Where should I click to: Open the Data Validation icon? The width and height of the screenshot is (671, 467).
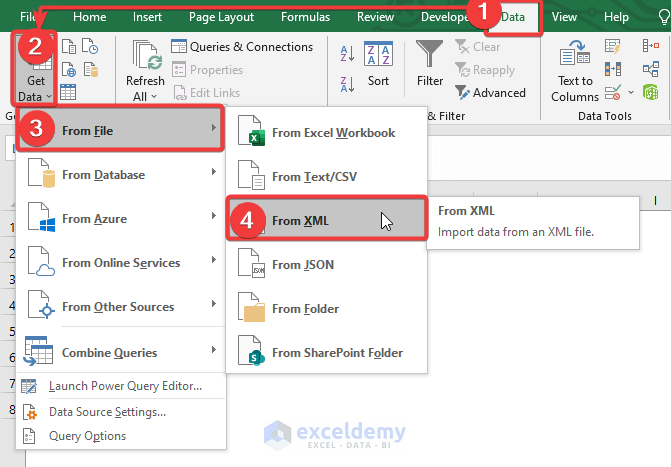[613, 92]
